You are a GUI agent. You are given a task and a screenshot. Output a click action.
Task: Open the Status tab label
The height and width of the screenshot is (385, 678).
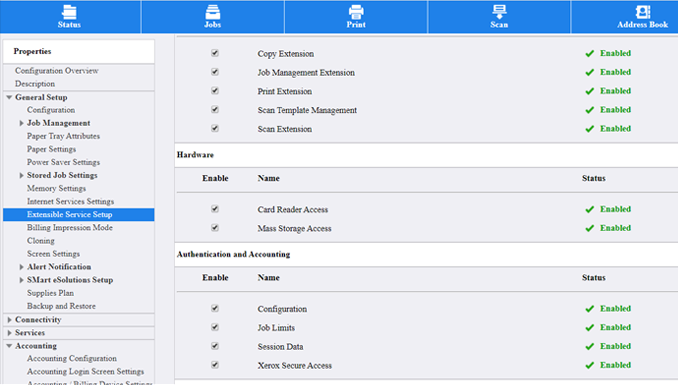(69, 25)
